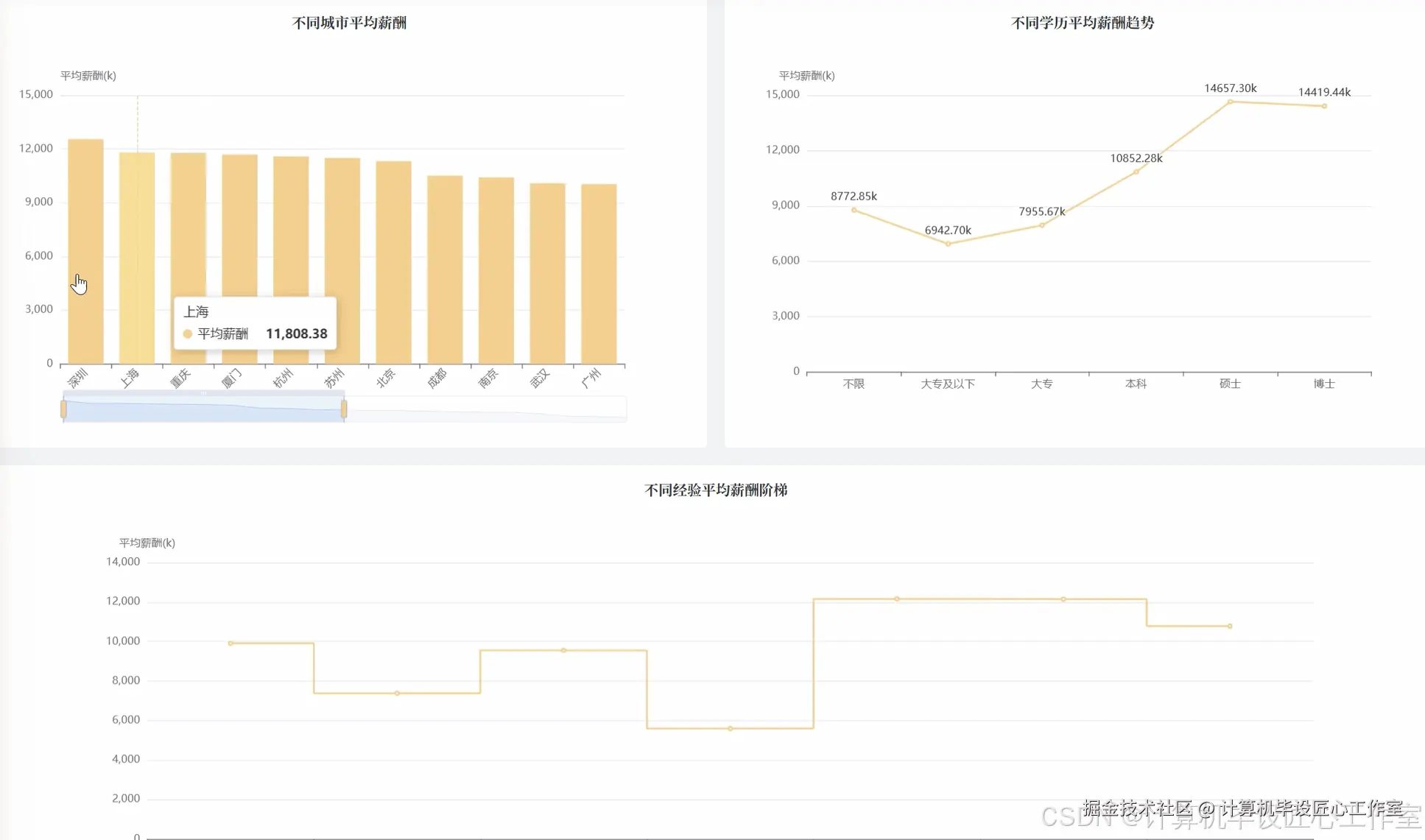
Task: Click the left handle of zoom slider
Action: (x=64, y=409)
